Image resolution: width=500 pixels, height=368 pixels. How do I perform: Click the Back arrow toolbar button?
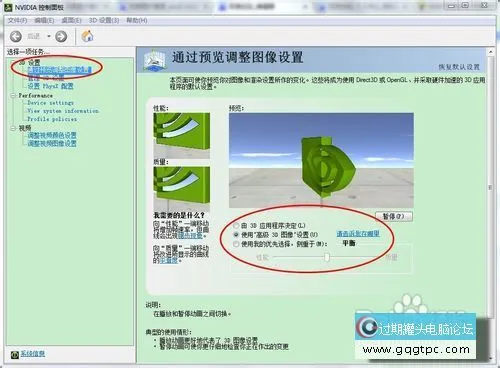tap(16, 36)
